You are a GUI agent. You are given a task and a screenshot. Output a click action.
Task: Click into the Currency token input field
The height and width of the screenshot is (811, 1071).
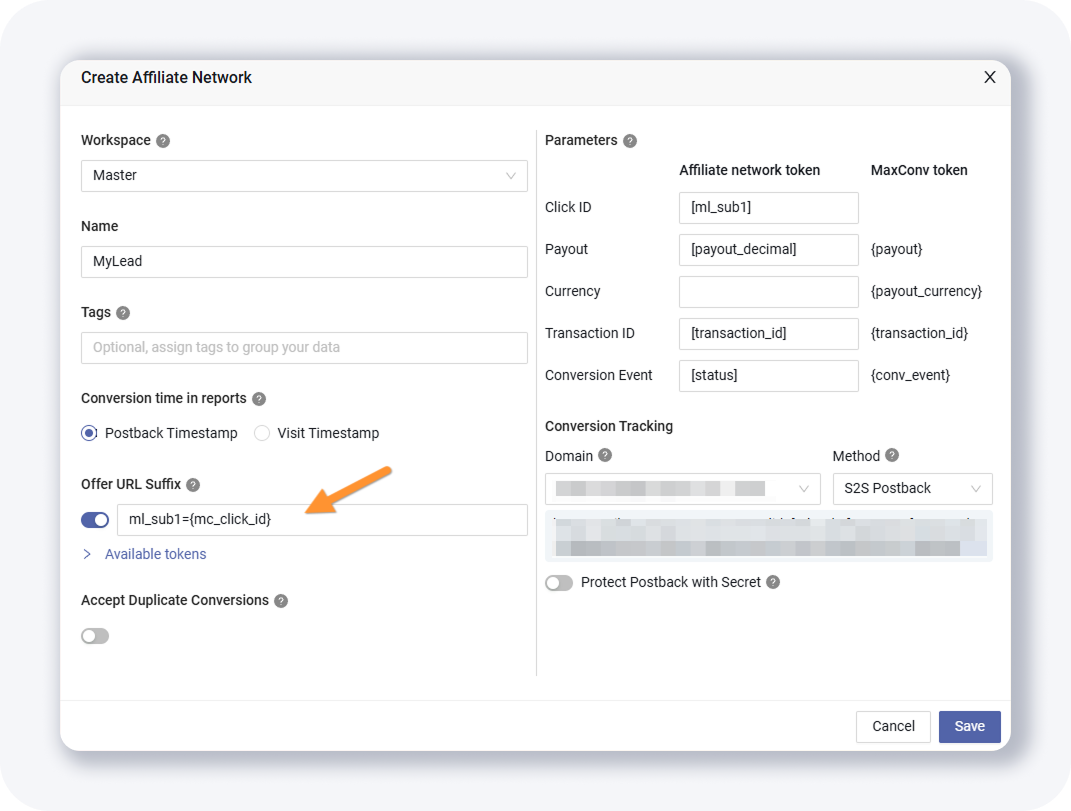click(768, 292)
